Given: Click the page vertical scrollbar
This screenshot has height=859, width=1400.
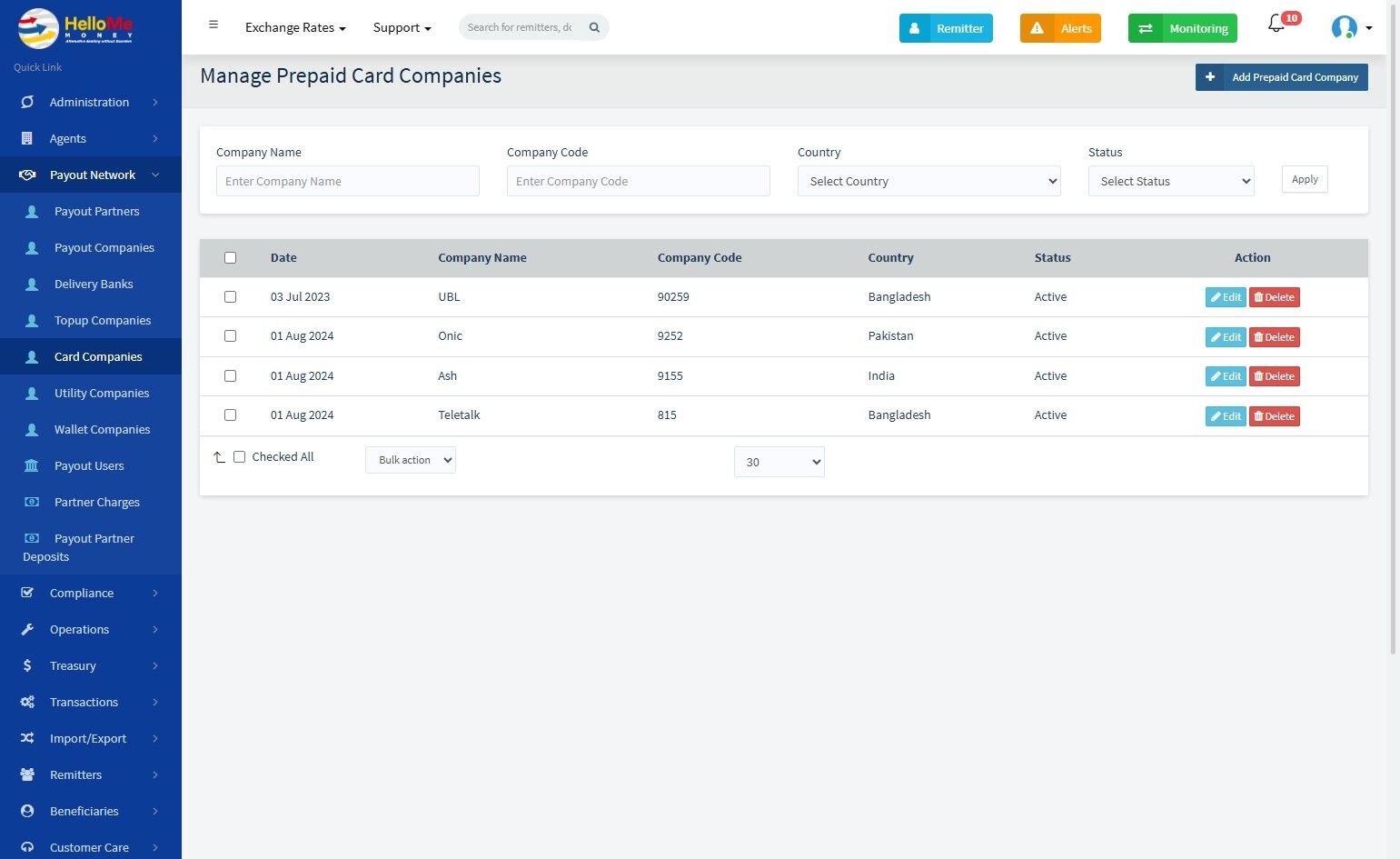Looking at the screenshot, I should click(1394, 355).
